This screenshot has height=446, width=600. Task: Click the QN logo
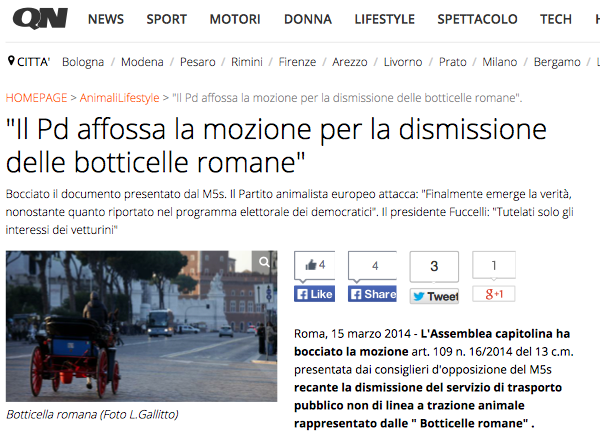tap(40, 19)
